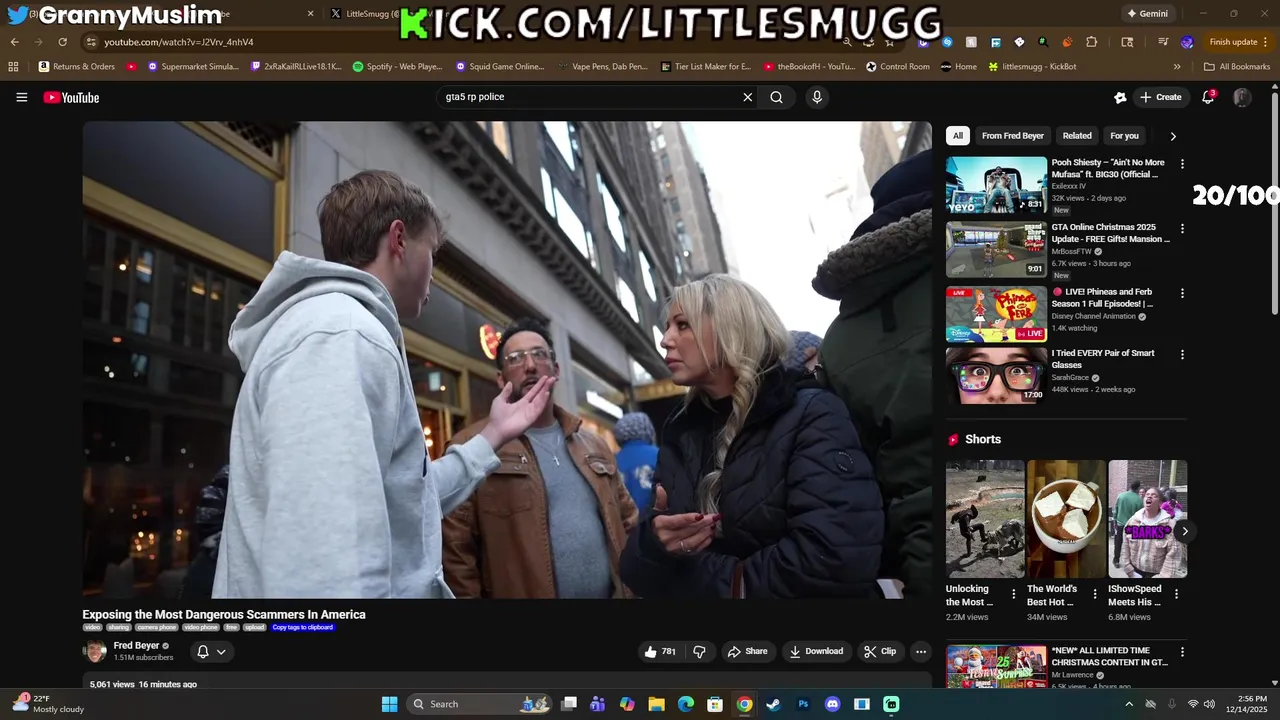This screenshot has width=1280, height=720.
Task: Show next chips with the right arrow
Action: (1173, 136)
